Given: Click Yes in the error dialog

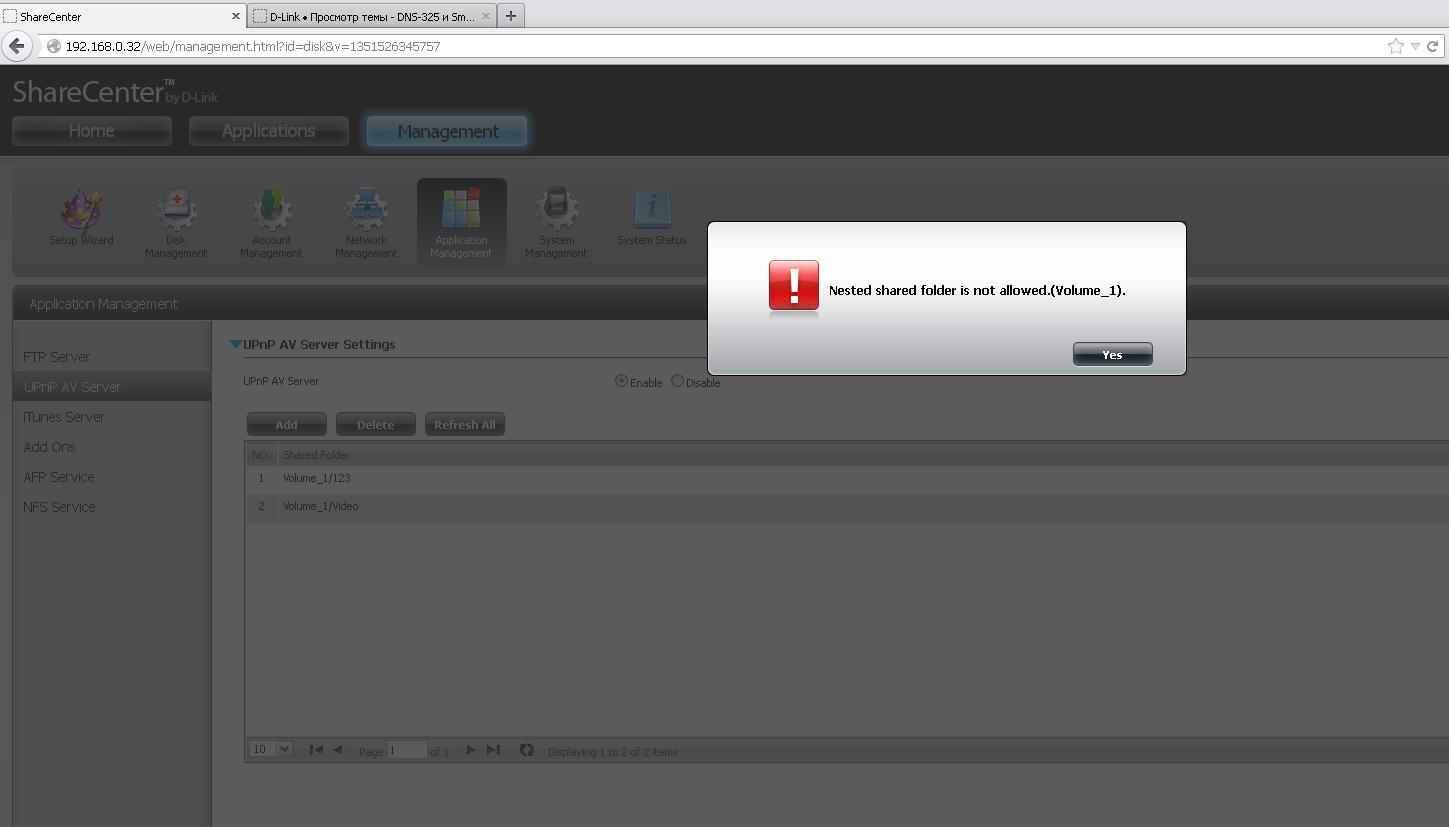Looking at the screenshot, I should [x=1112, y=354].
